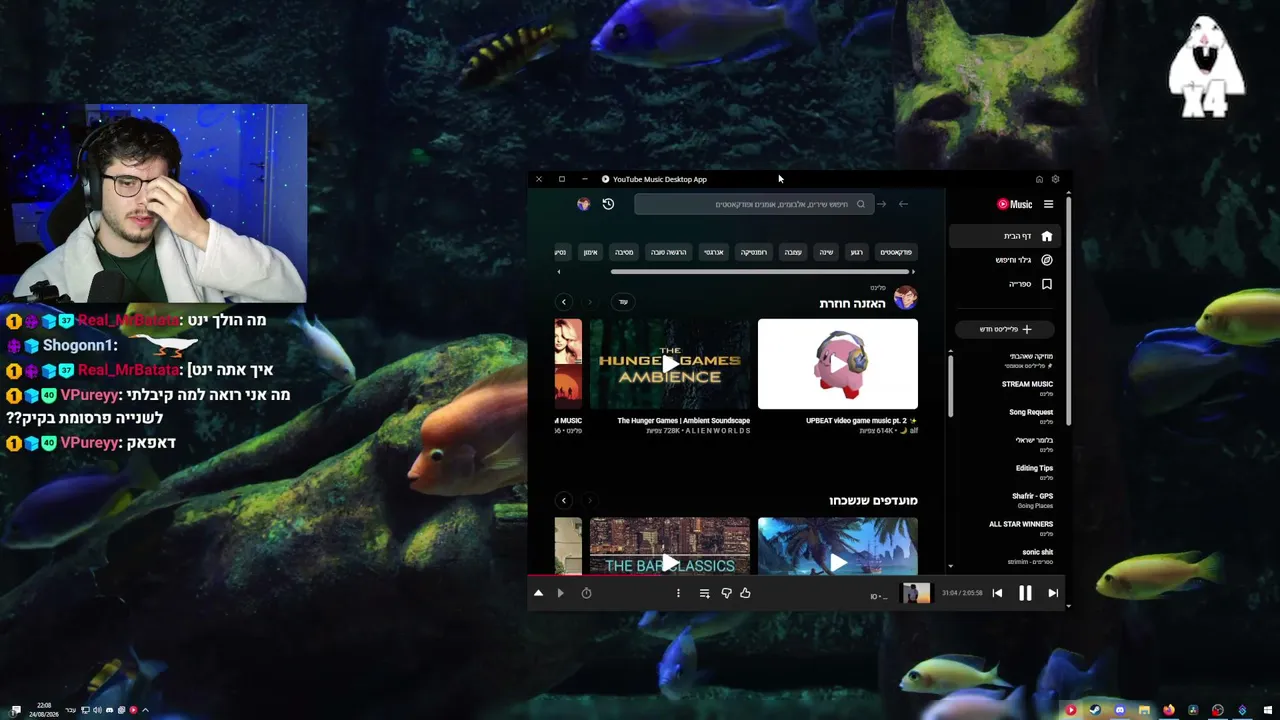1280x720 pixels.
Task: Play The Bar Classics thumbnail
Action: [x=670, y=546]
